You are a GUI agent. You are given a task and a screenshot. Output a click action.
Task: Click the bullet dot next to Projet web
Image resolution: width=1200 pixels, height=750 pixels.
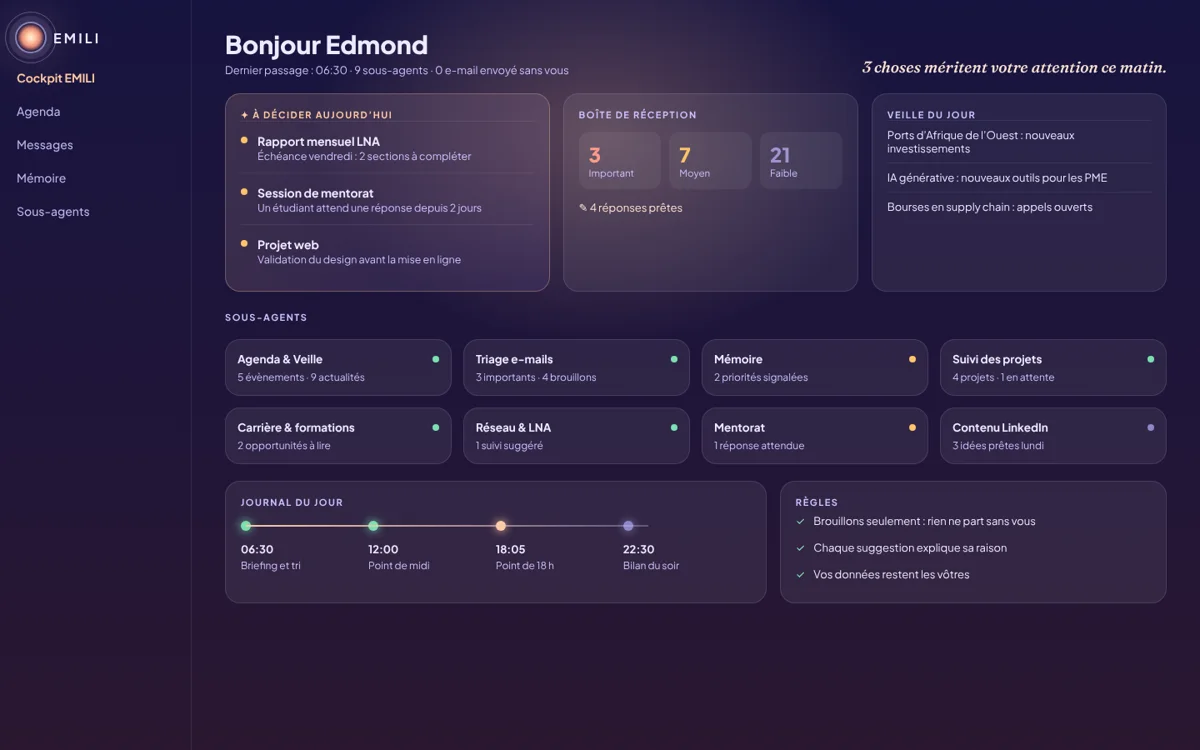point(244,243)
